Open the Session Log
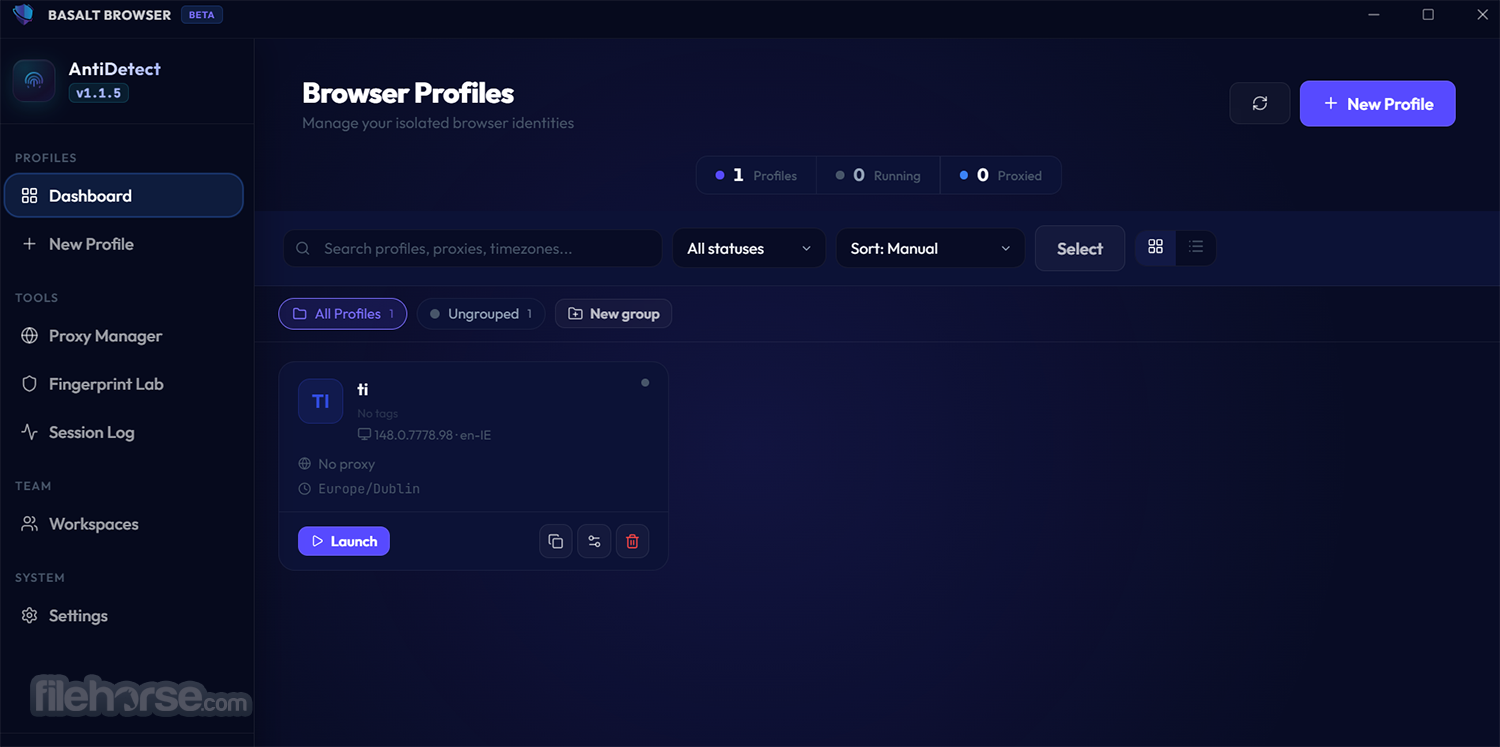This screenshot has width=1500, height=747. point(124,432)
